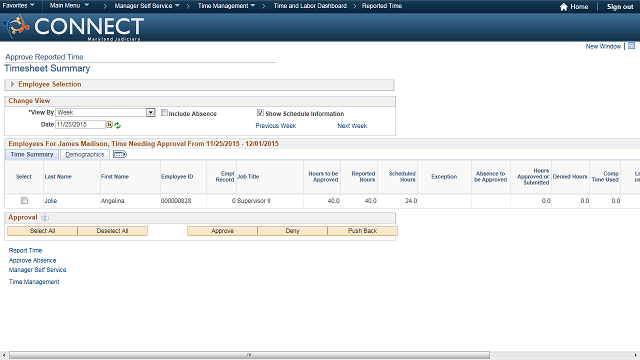Open the date calendar picker icon

(109, 124)
